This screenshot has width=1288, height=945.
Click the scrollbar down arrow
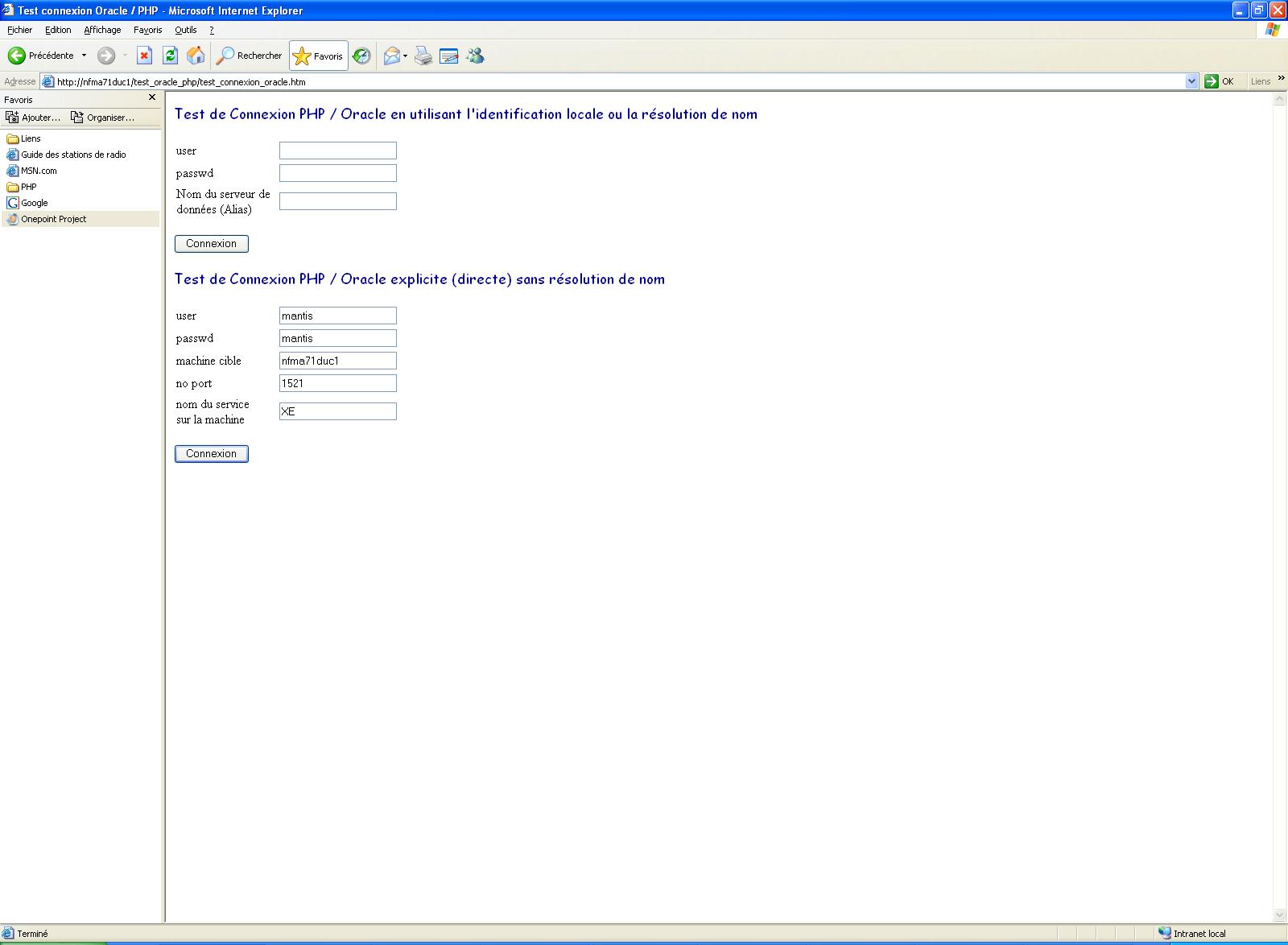point(1280,915)
